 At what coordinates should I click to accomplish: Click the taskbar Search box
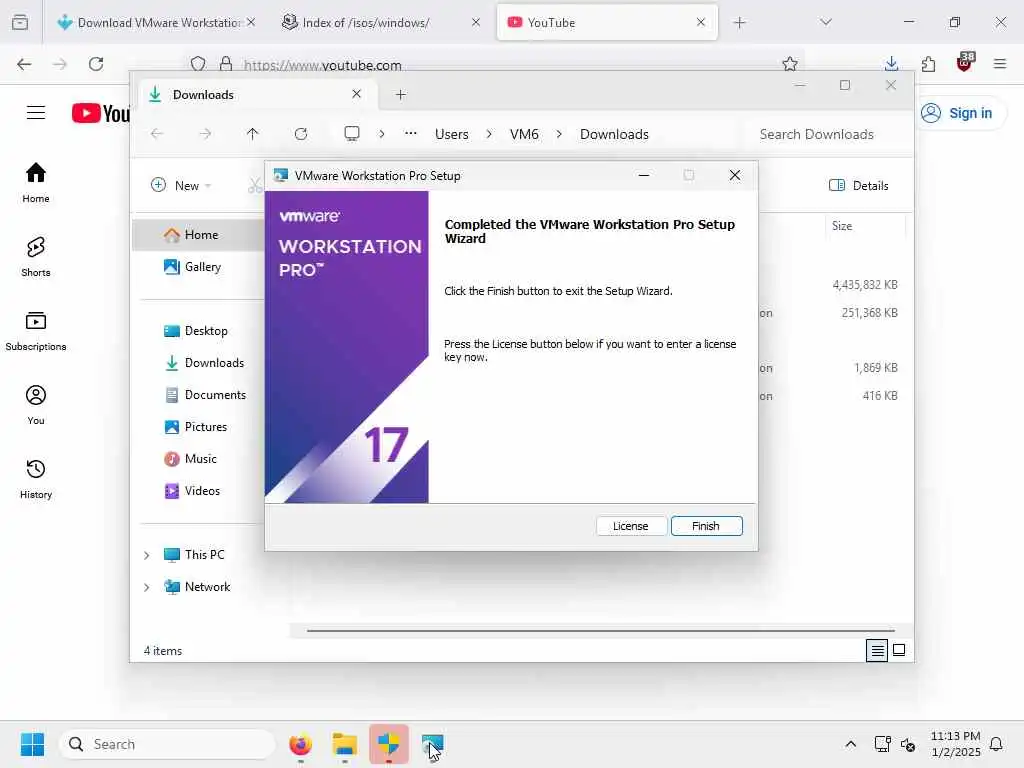point(167,744)
